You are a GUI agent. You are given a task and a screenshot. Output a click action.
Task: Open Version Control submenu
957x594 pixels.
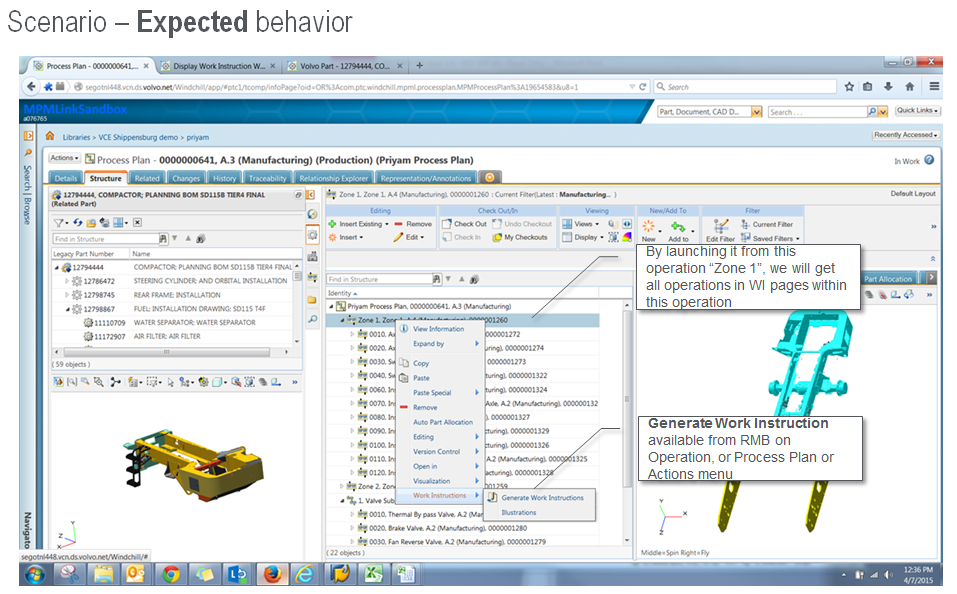pyautogui.click(x=439, y=452)
